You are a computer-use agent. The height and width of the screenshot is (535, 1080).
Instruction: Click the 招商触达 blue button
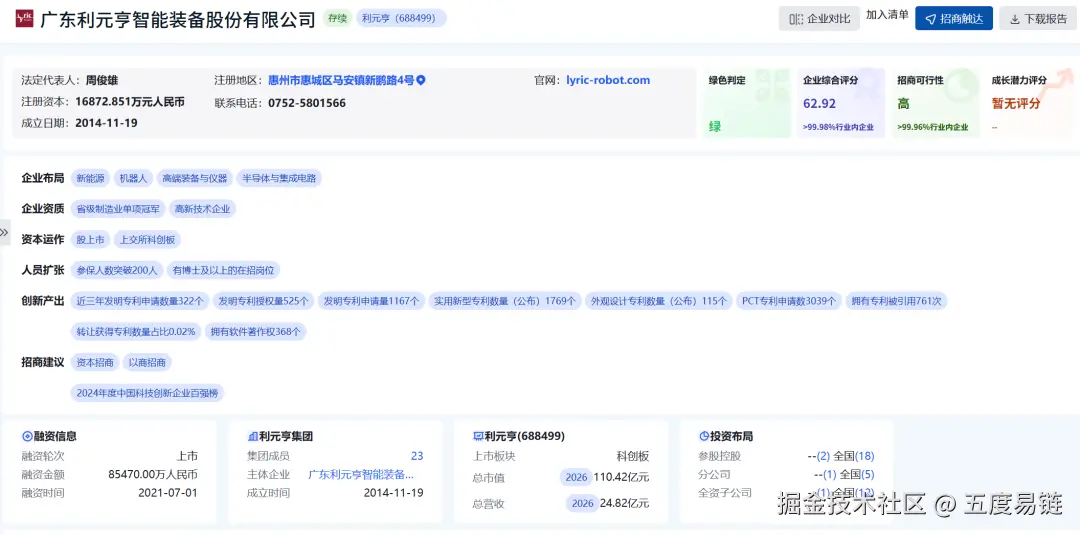(x=954, y=19)
